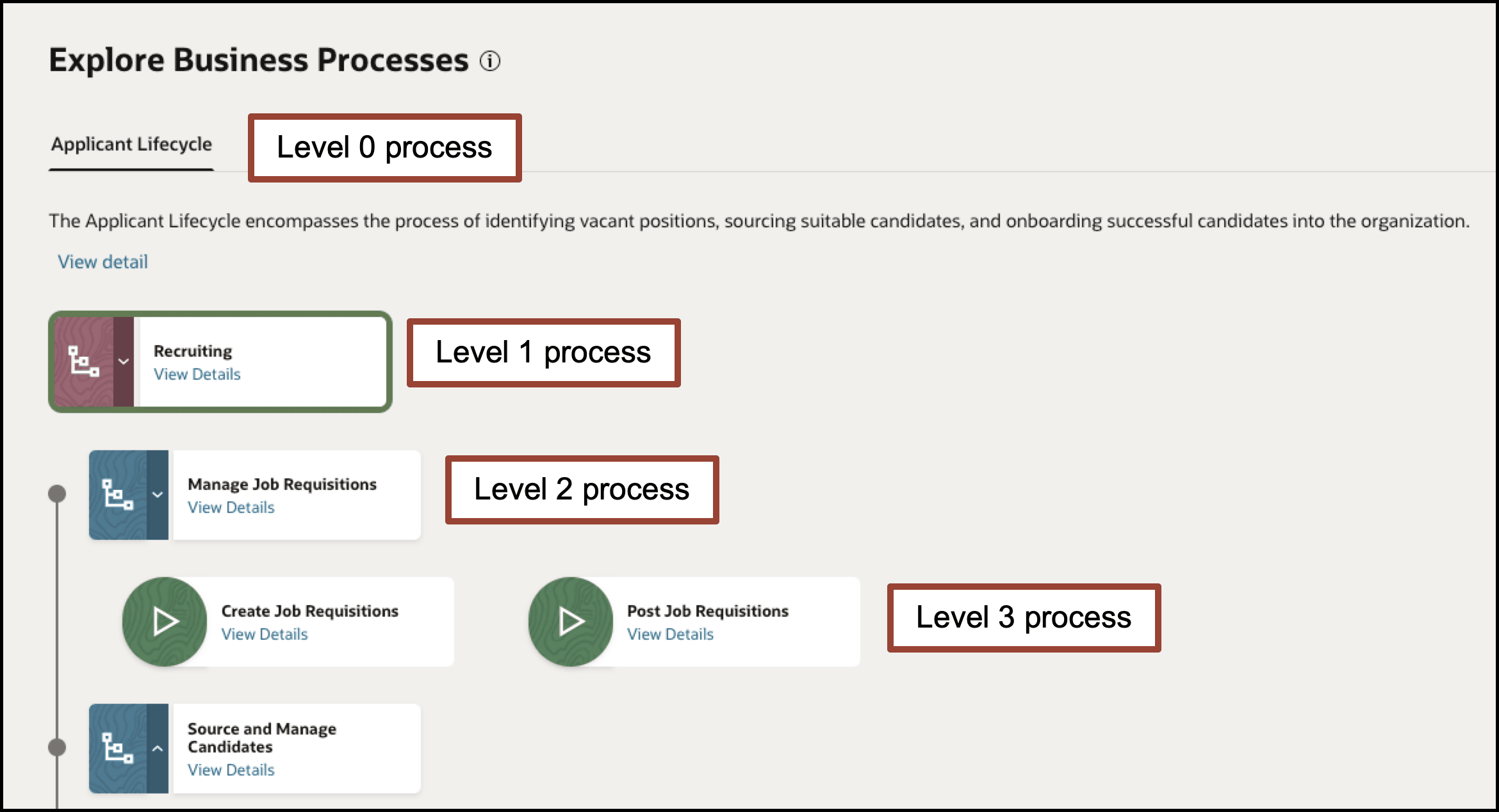
Task: Open View Details for Post Job Requisitions
Action: (x=670, y=634)
